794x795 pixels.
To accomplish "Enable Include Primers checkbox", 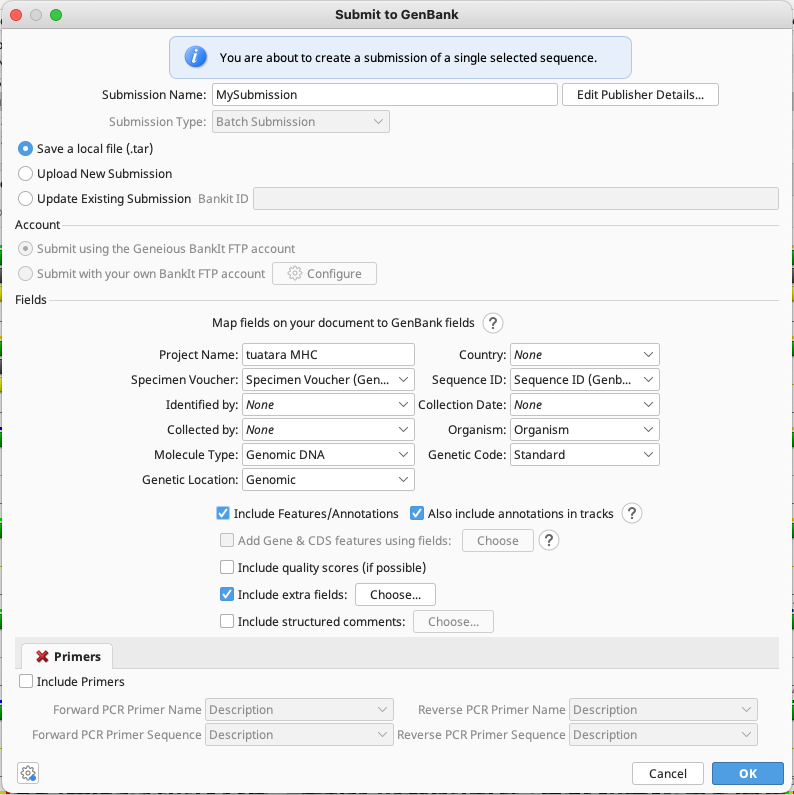I will coord(26,681).
